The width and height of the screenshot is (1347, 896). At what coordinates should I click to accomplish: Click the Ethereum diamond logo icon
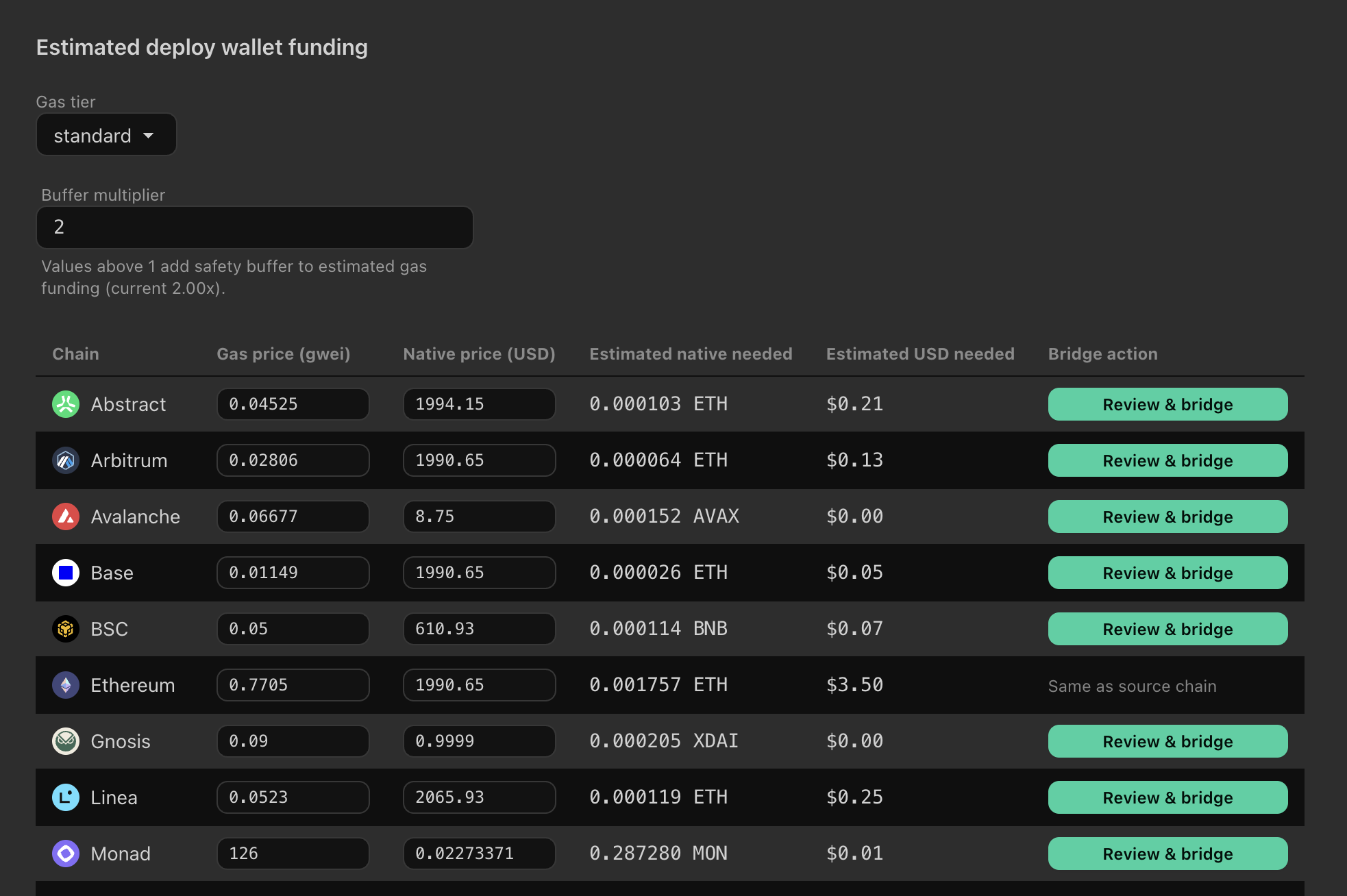coord(66,685)
